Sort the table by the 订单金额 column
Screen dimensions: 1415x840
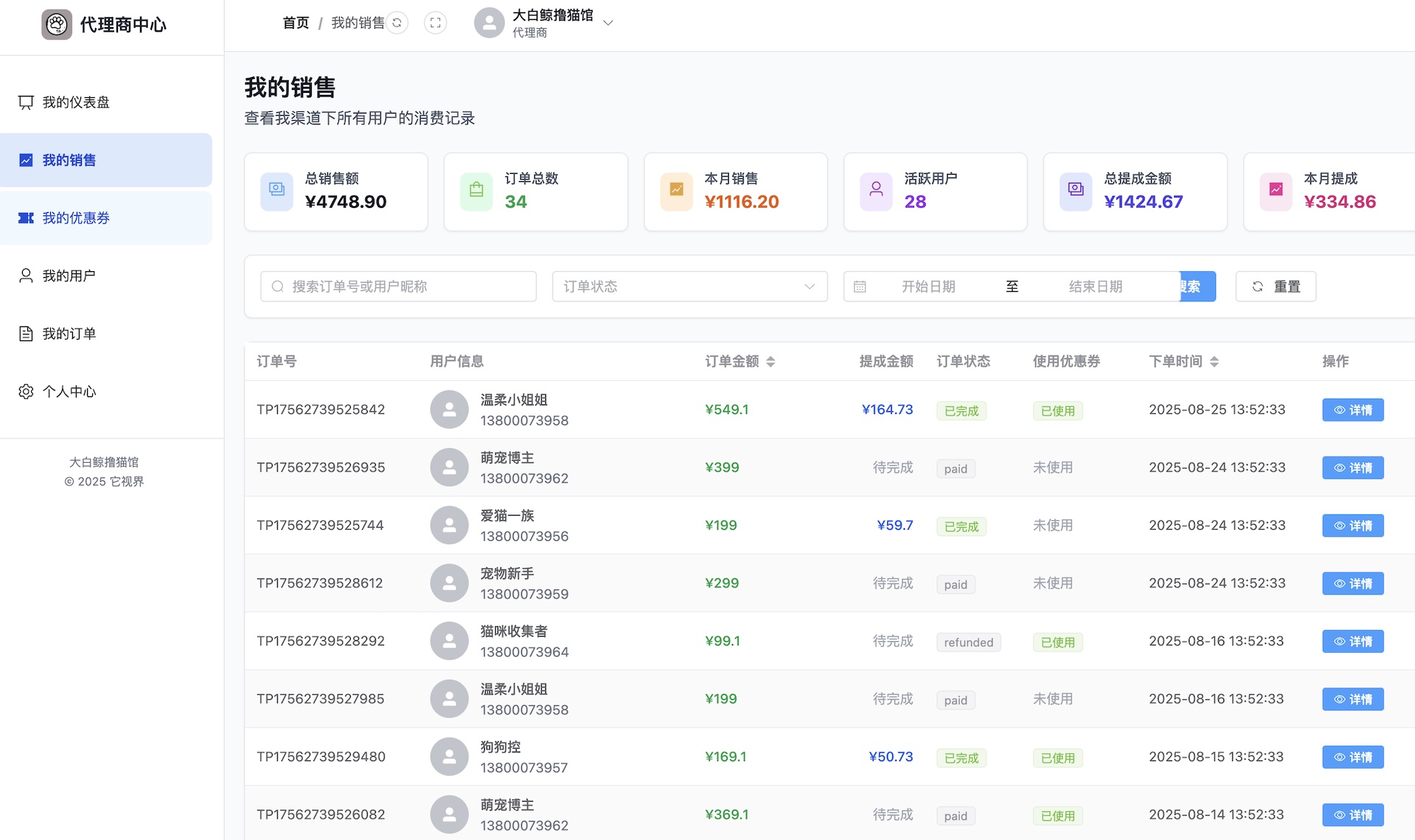click(770, 362)
